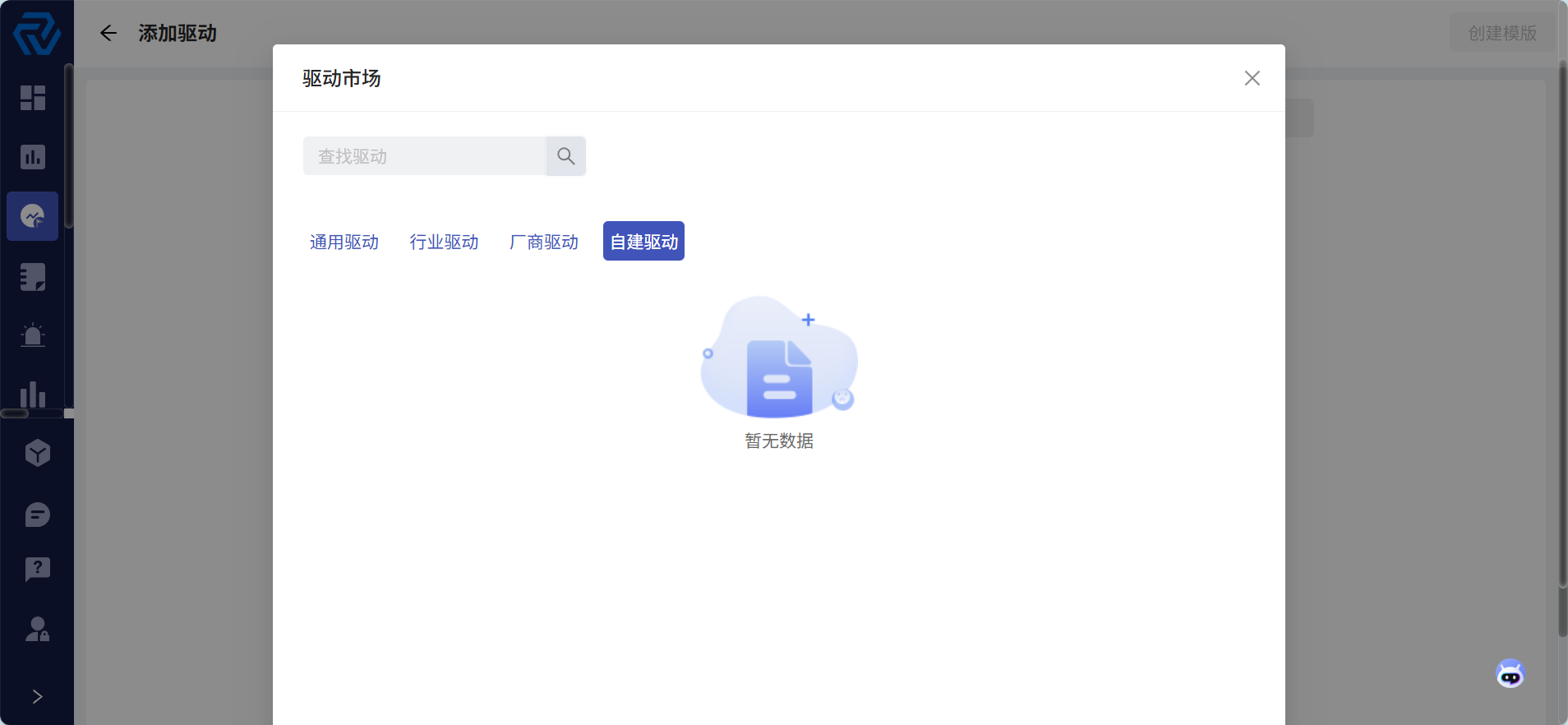Expand the sidebar with the chevron

click(37, 697)
